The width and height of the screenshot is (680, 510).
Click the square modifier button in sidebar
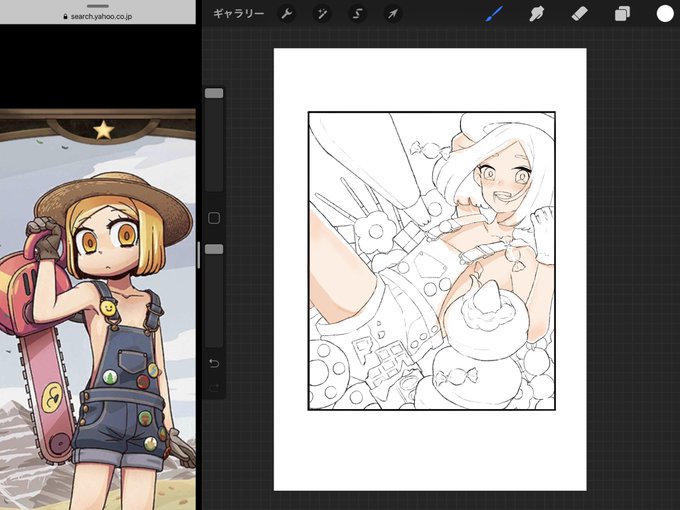pyautogui.click(x=214, y=218)
